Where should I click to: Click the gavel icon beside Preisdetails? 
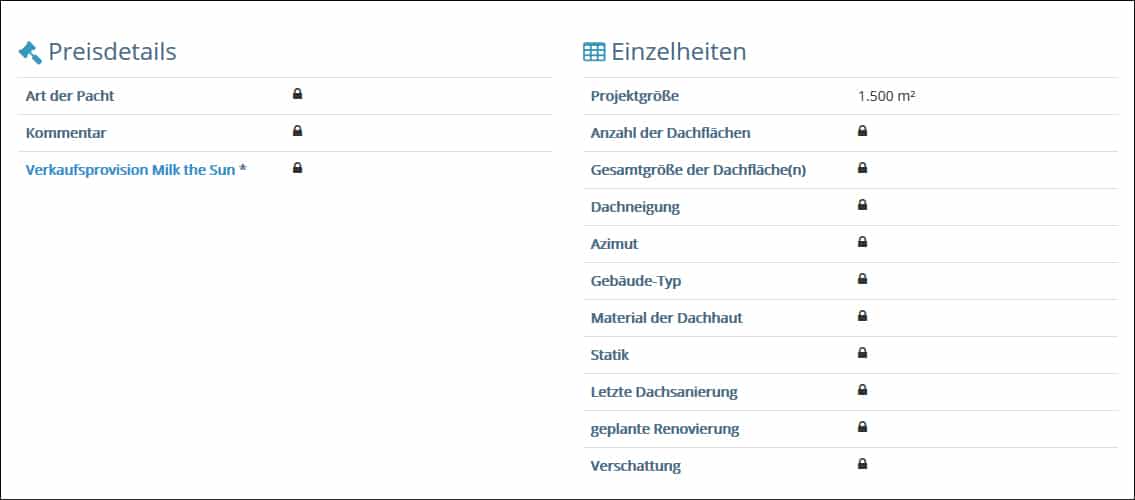point(30,51)
